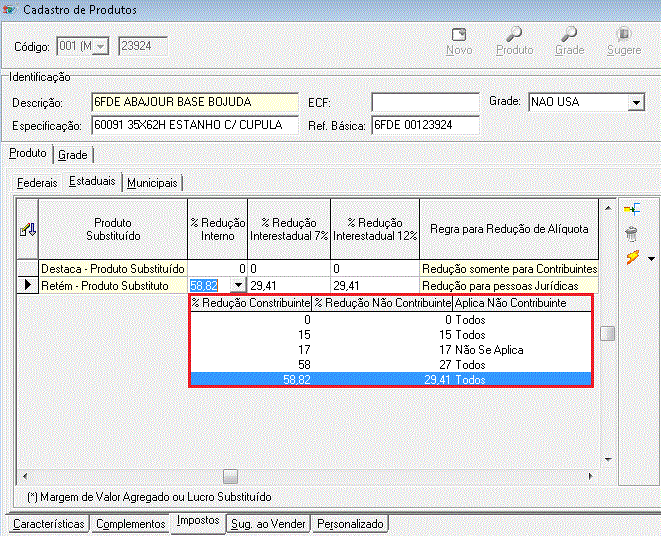Click the app icon in title bar
Image resolution: width=661 pixels, height=536 pixels.
tap(8, 9)
